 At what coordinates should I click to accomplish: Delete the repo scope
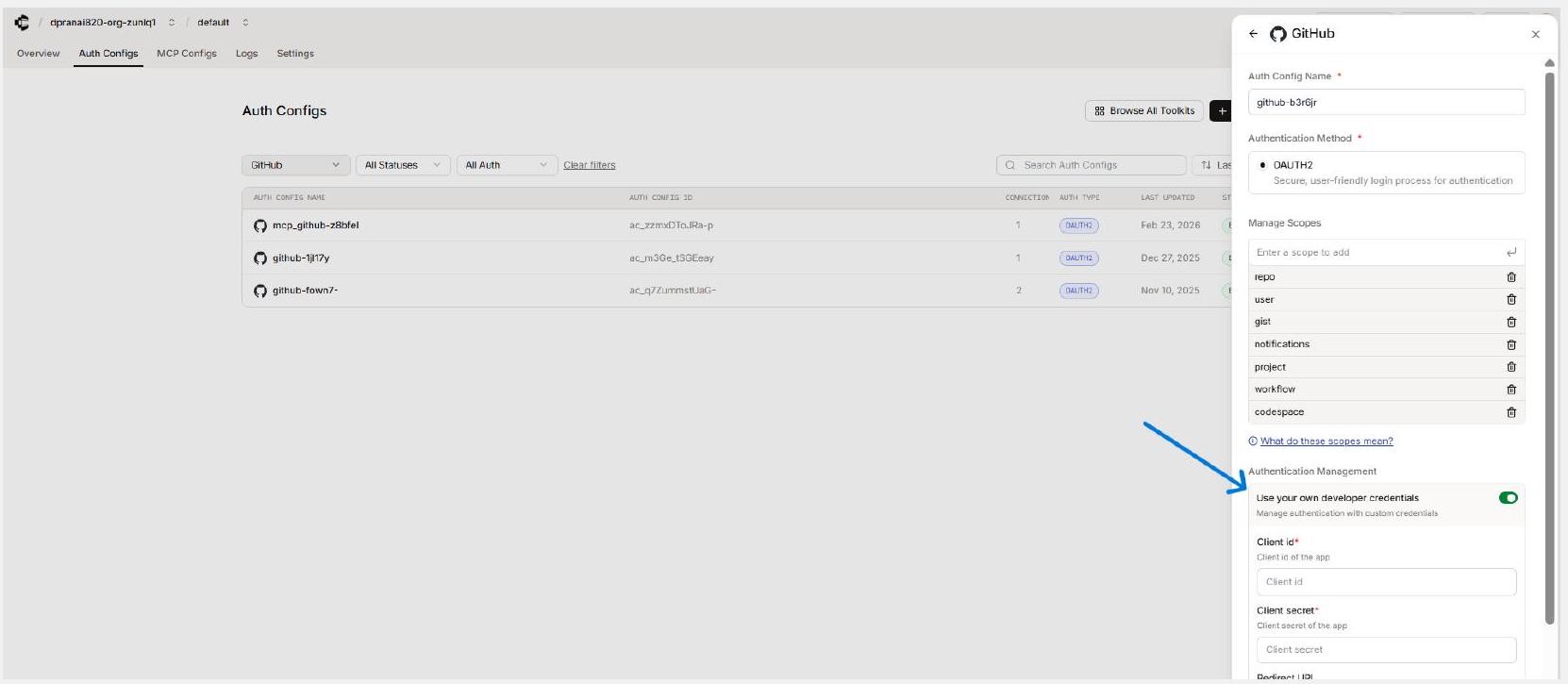click(x=1511, y=277)
